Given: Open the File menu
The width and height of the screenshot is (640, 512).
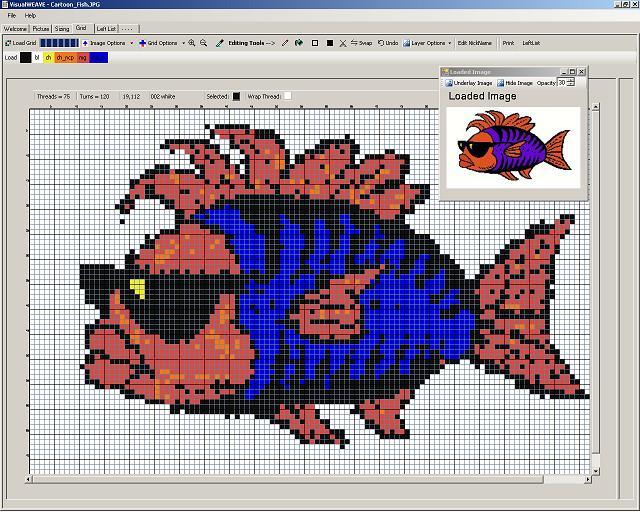Looking at the screenshot, I should 12,16.
